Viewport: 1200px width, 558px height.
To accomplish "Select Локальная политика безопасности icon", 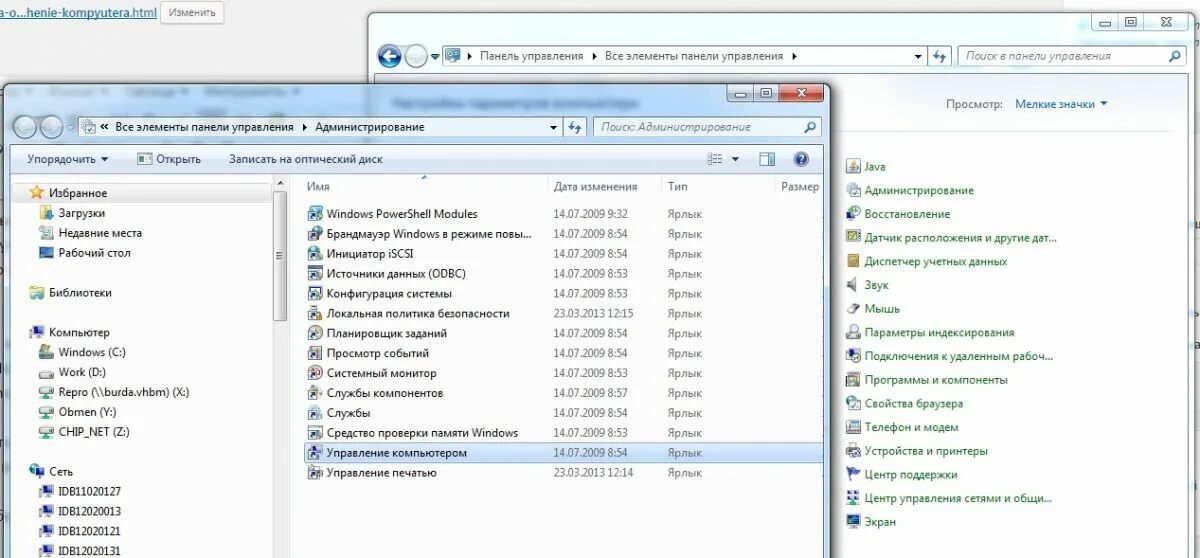I will click(x=315, y=314).
